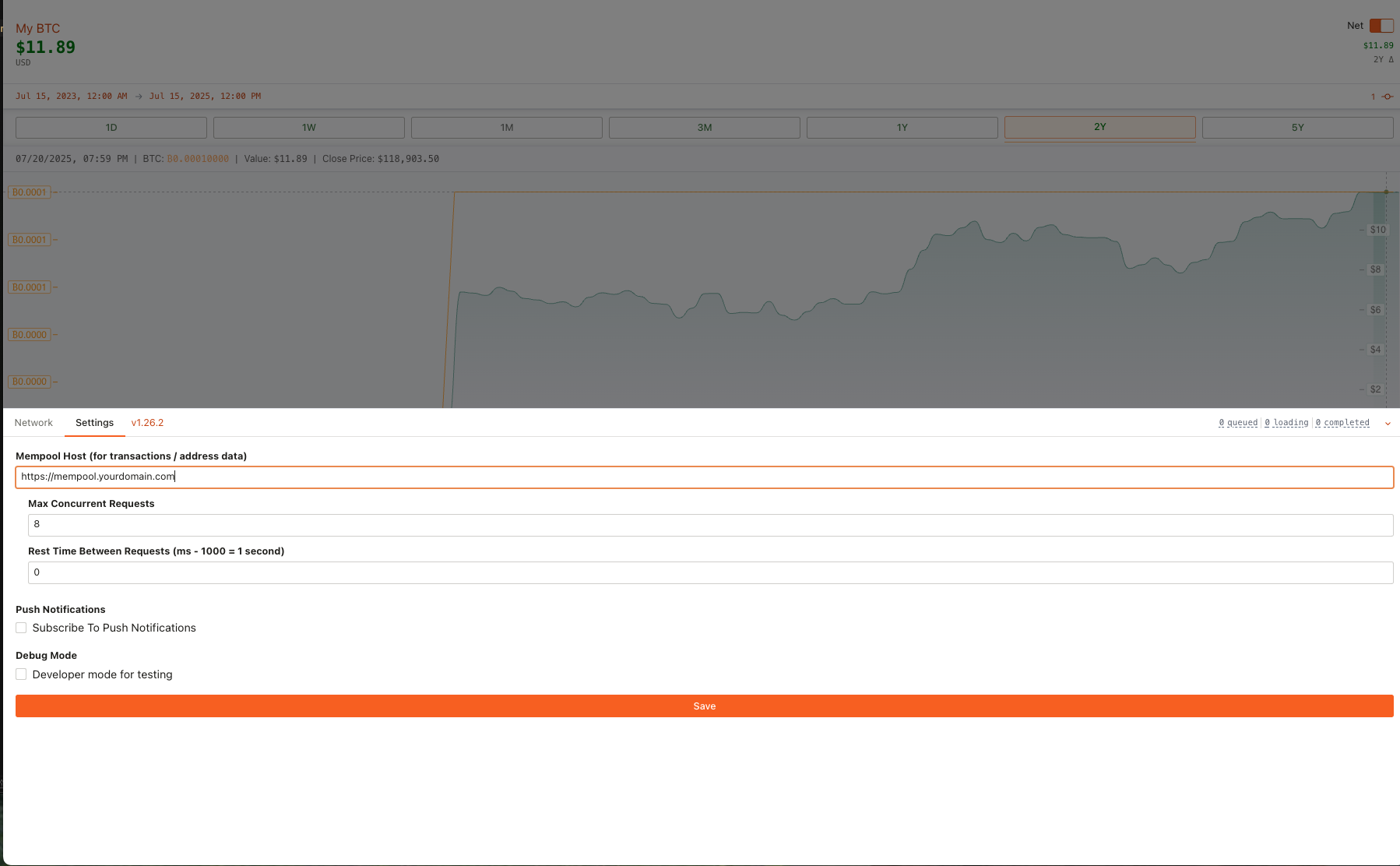This screenshot has height=866, width=1400.
Task: Click the 0 completed status indicator
Action: pyautogui.click(x=1342, y=423)
